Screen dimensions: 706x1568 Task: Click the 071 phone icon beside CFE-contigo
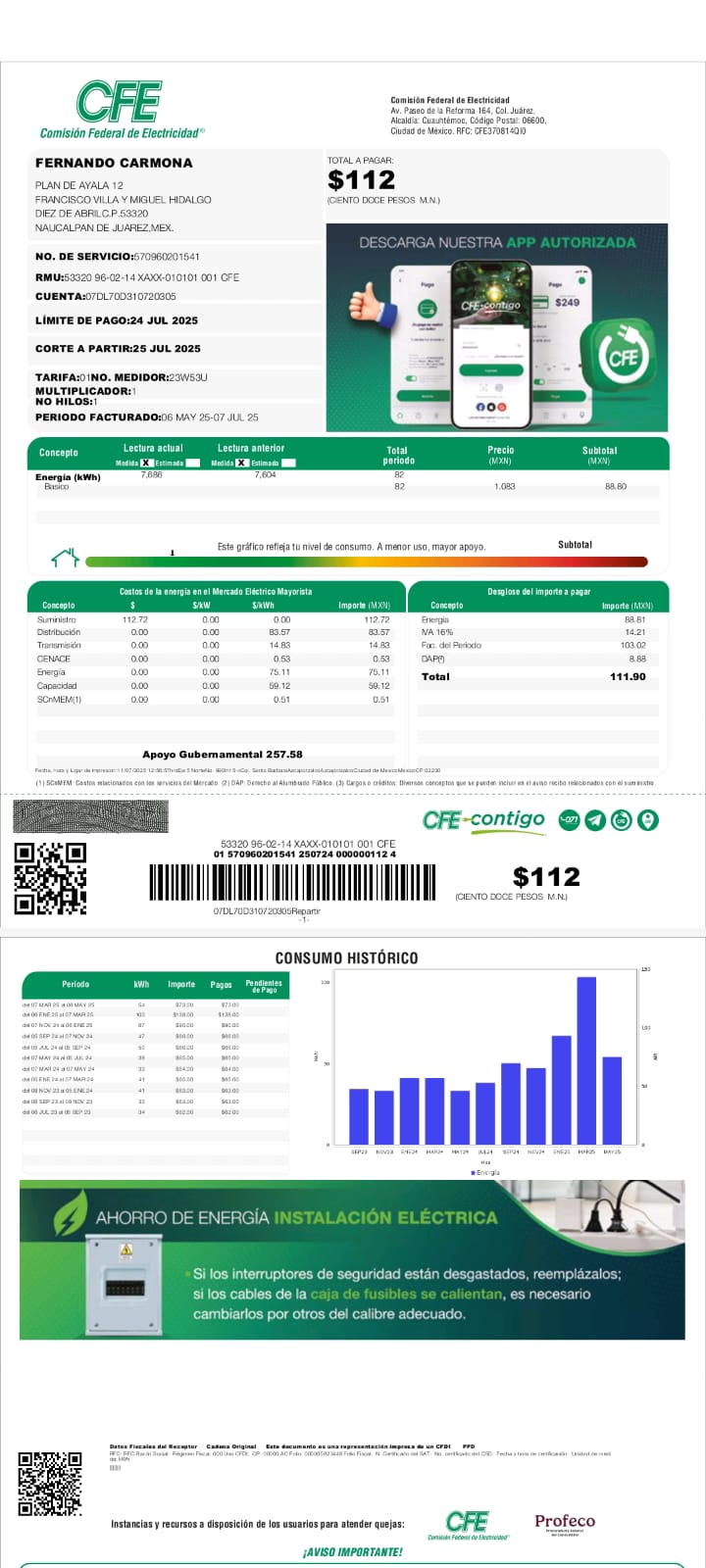(x=570, y=820)
